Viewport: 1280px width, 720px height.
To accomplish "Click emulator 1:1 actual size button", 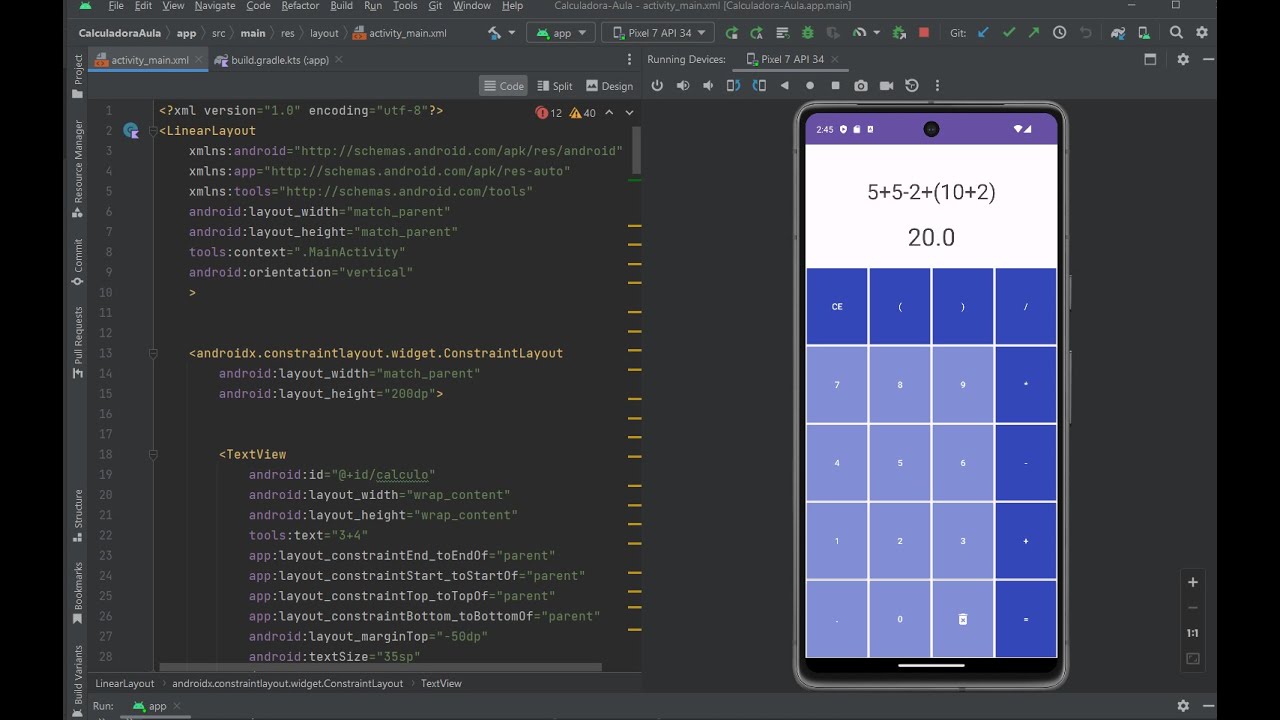I will click(1193, 633).
